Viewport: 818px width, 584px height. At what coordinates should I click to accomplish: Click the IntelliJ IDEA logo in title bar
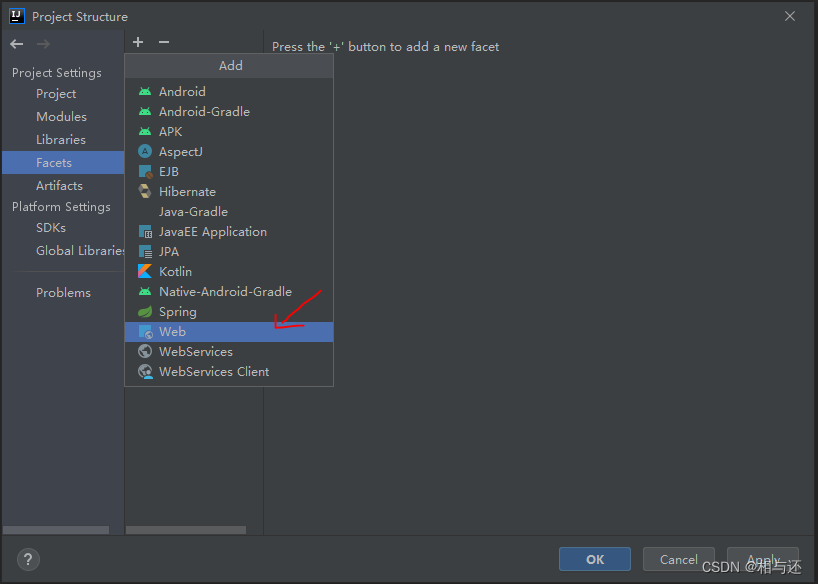coord(17,16)
